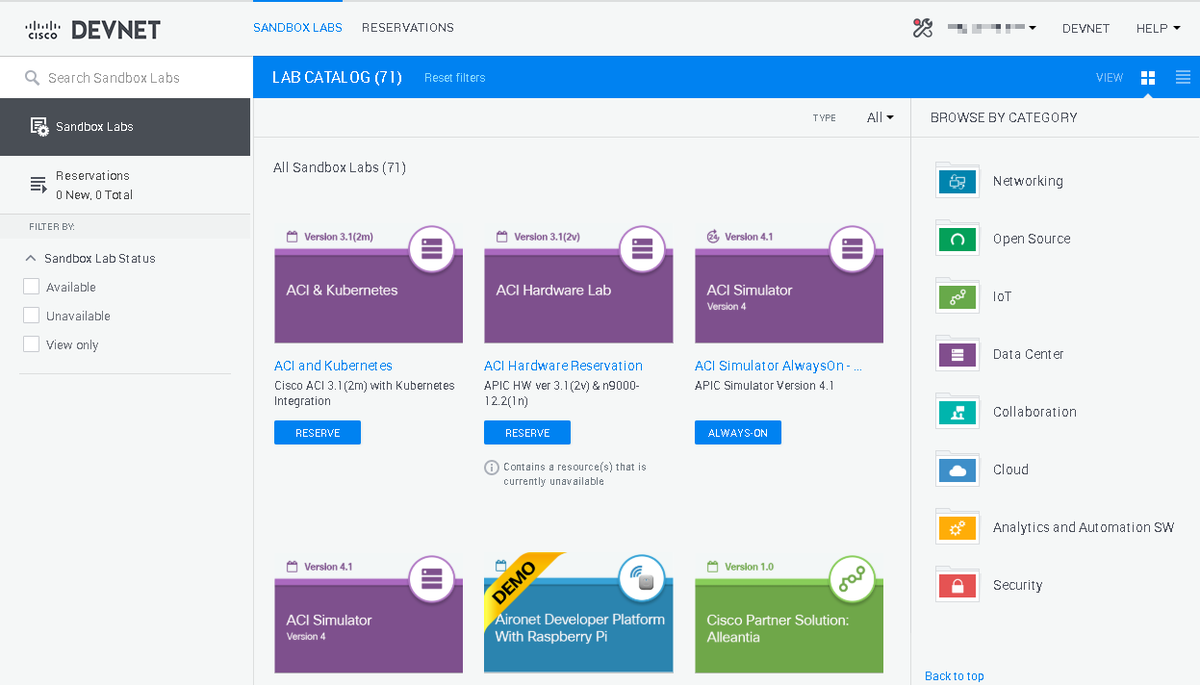Click the Reservations list icon in sidebar
The height and width of the screenshot is (685, 1200).
pos(39,184)
